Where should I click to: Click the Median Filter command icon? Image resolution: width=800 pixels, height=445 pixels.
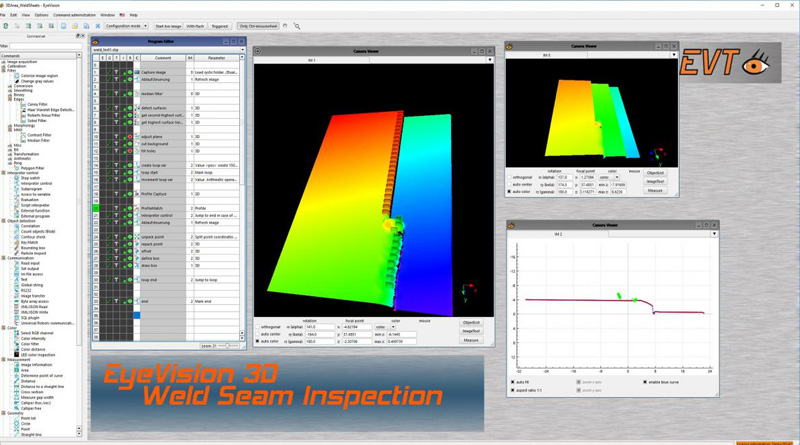click(23, 140)
